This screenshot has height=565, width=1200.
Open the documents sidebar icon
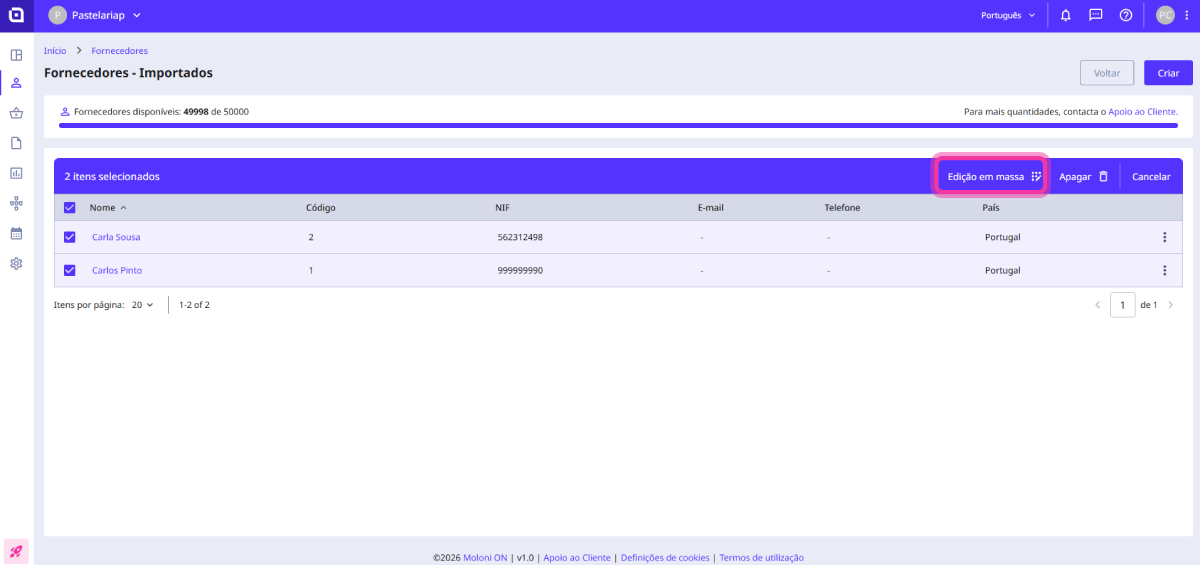16,143
